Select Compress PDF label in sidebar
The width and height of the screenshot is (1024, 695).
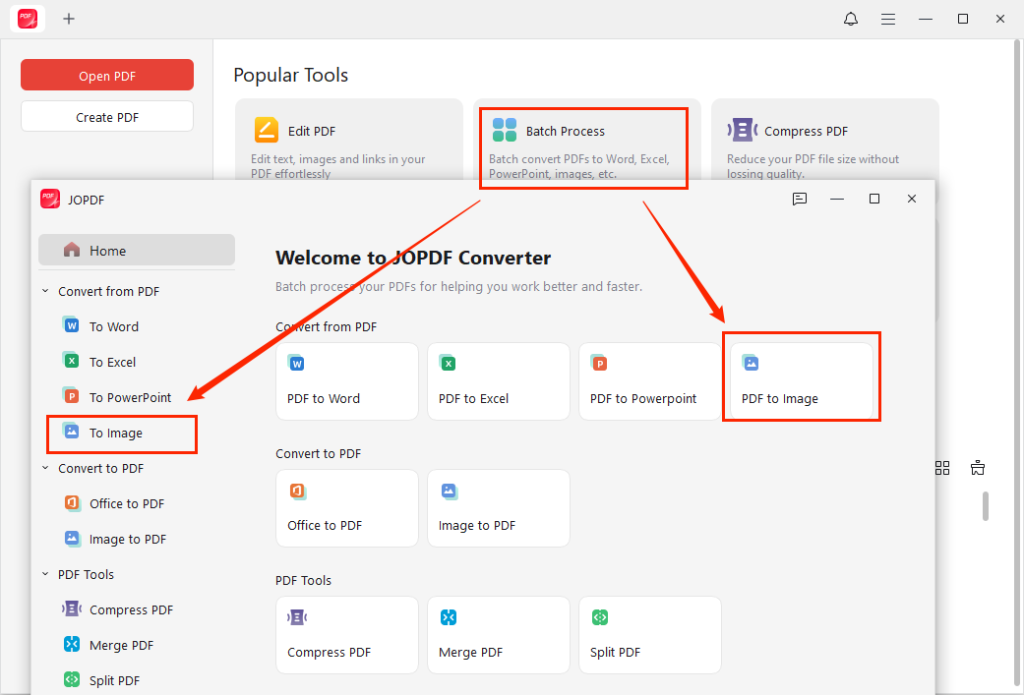(x=131, y=609)
